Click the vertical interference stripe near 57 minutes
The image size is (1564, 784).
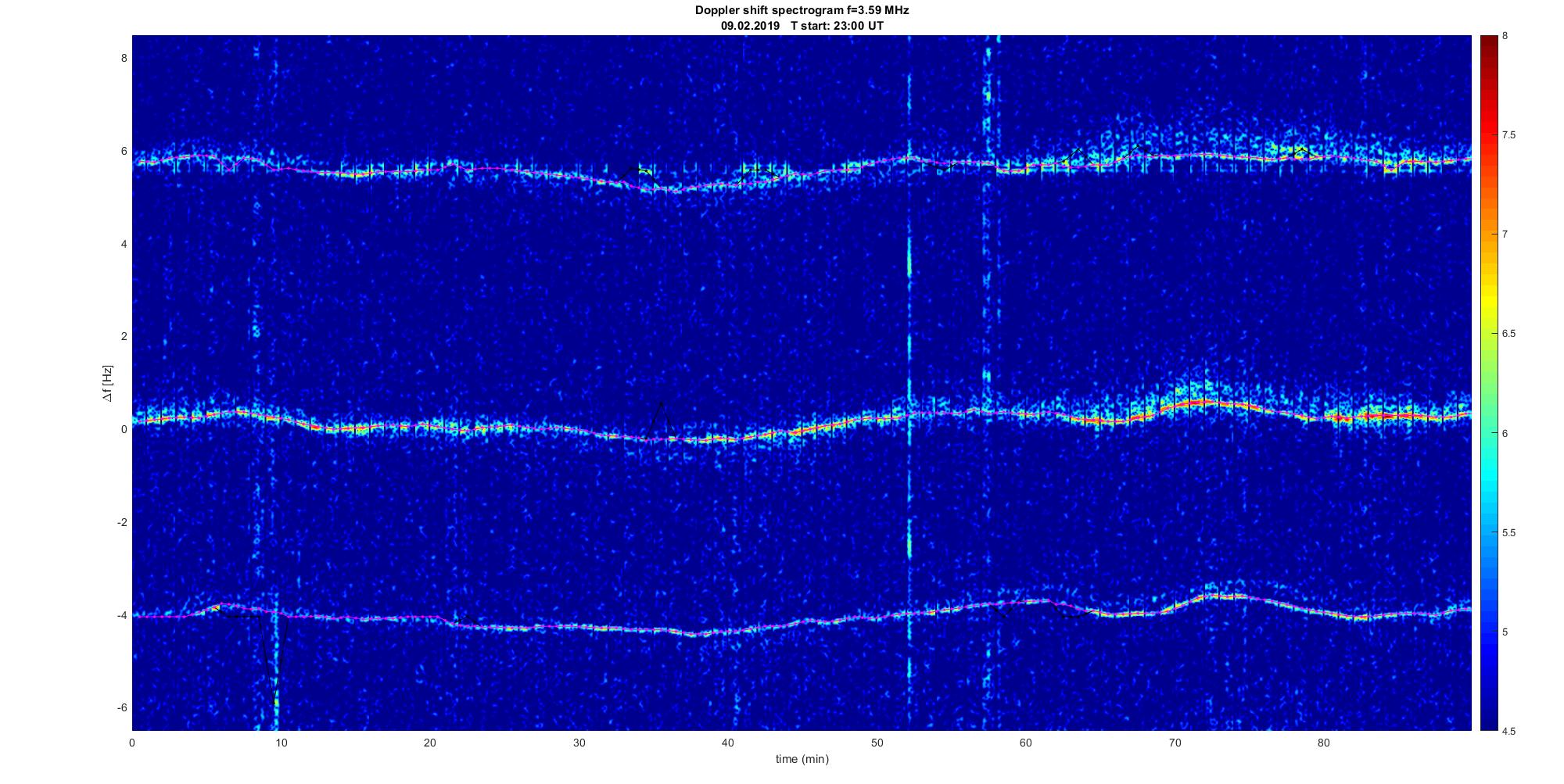(x=987, y=383)
